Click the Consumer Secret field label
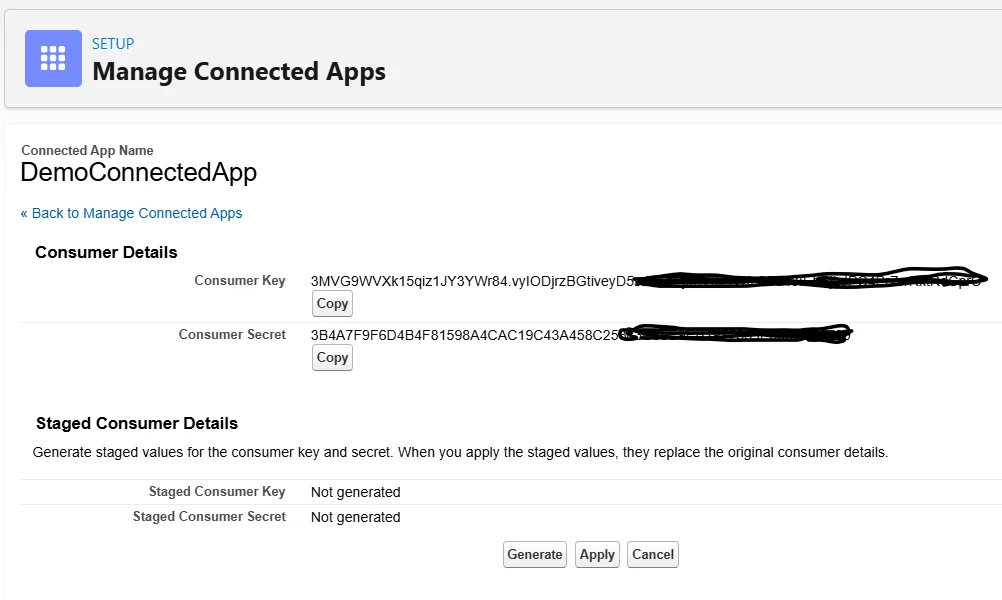This screenshot has width=1002, height=600. pyautogui.click(x=232, y=334)
